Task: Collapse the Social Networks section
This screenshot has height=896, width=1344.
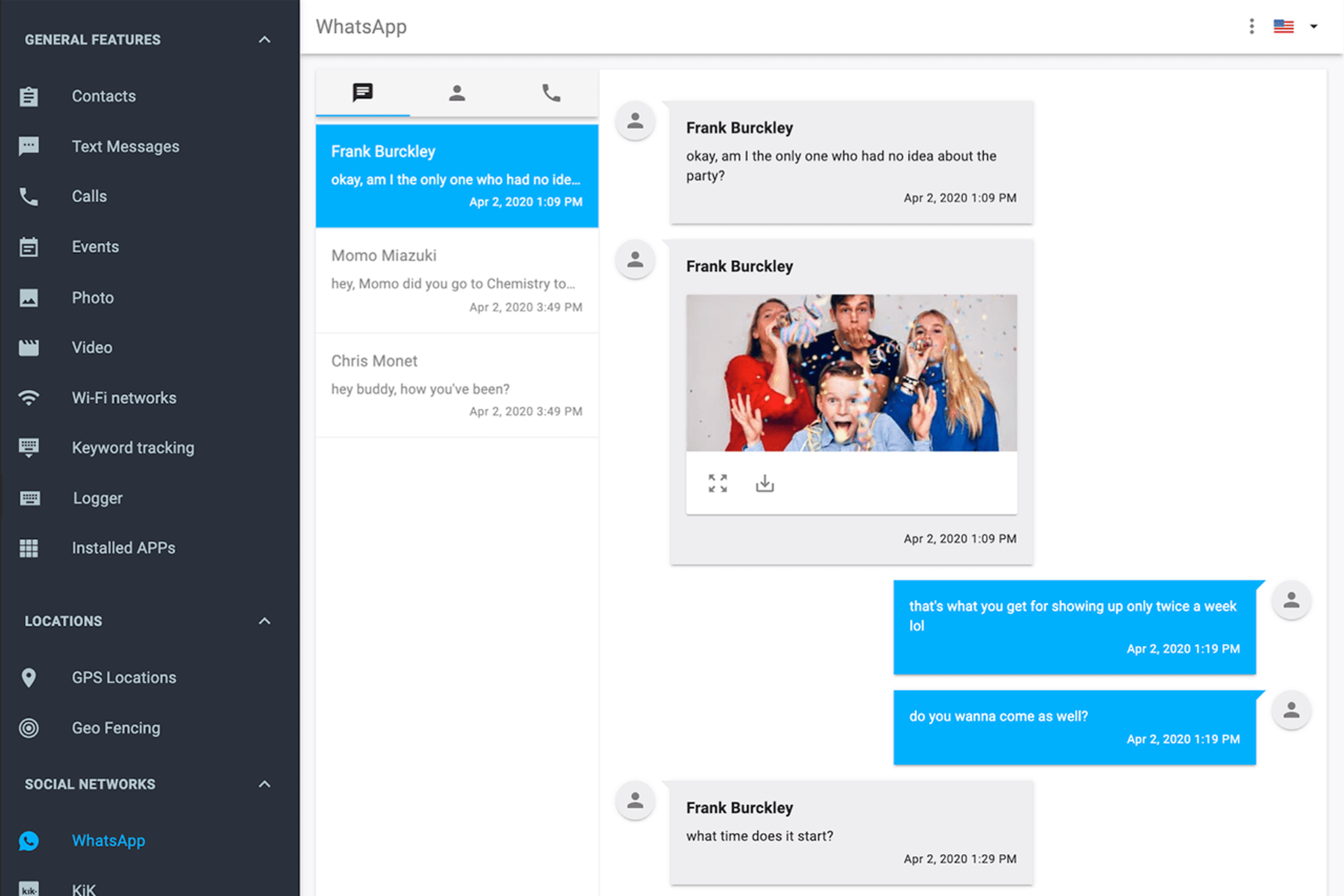Action: [265, 784]
